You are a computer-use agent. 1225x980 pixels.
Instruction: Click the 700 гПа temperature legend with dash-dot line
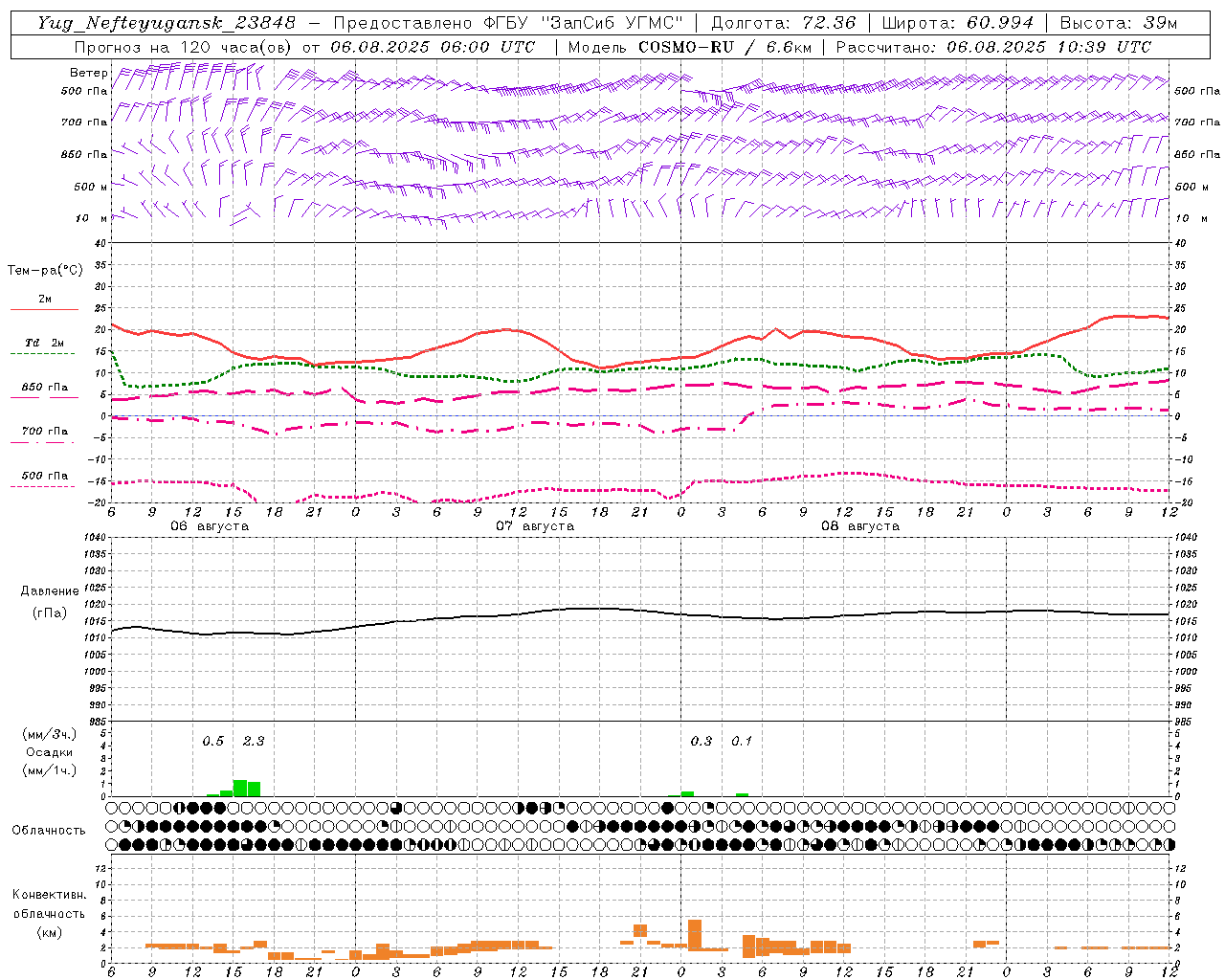coord(44,436)
